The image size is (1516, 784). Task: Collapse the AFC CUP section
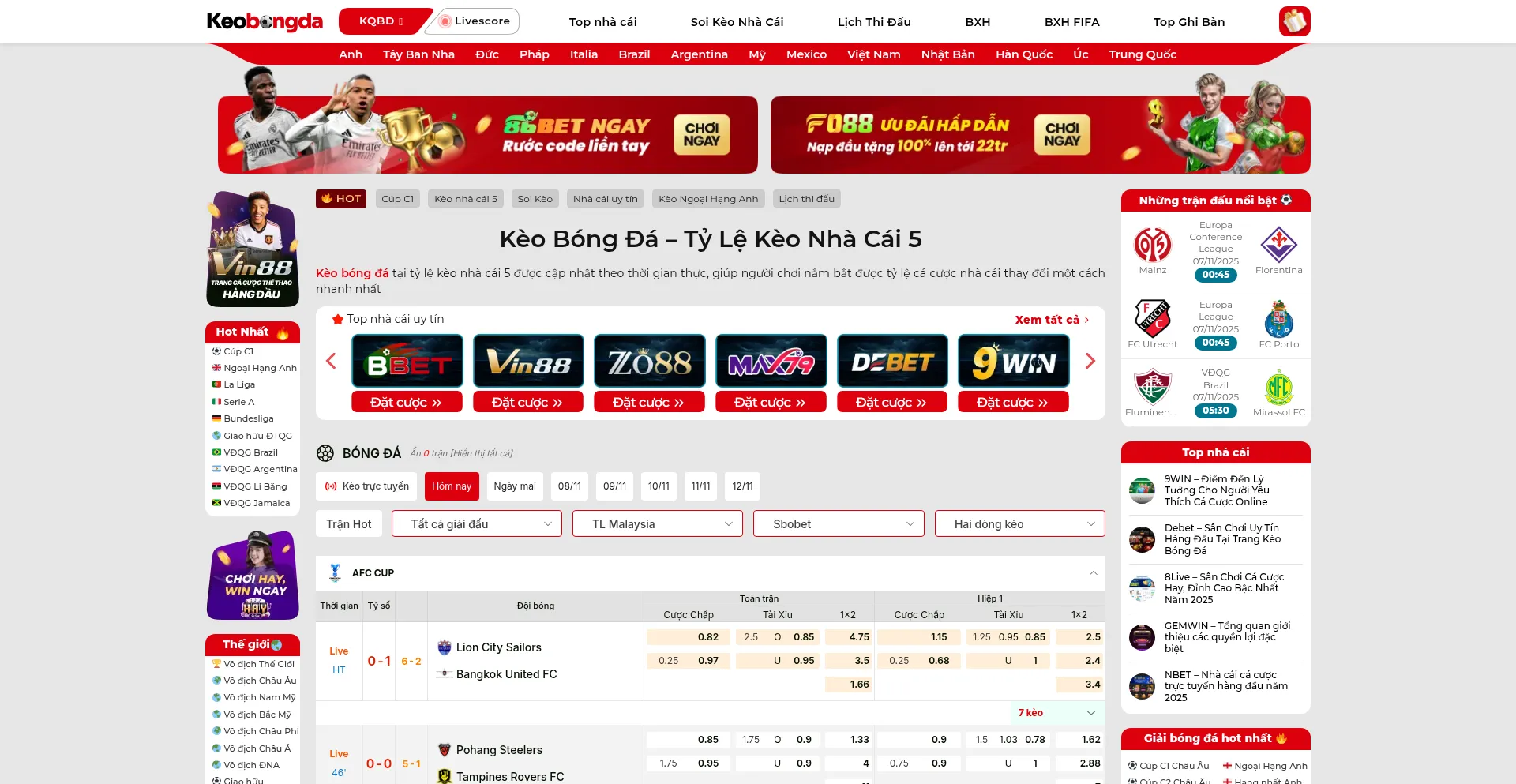coord(1094,572)
